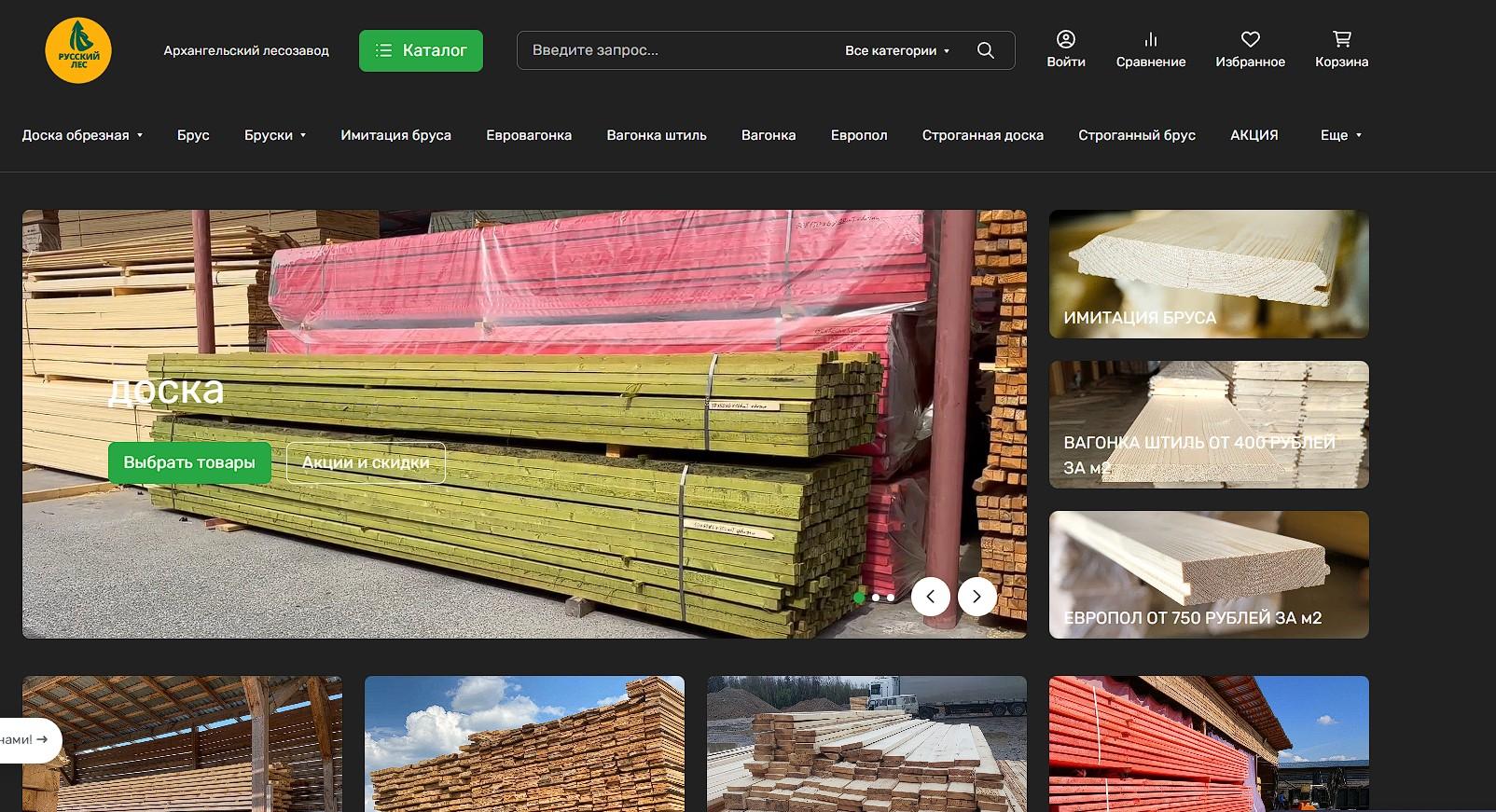Image resolution: width=1496 pixels, height=812 pixels.
Task: Open Сравнение comparison icon
Action: click(1151, 49)
